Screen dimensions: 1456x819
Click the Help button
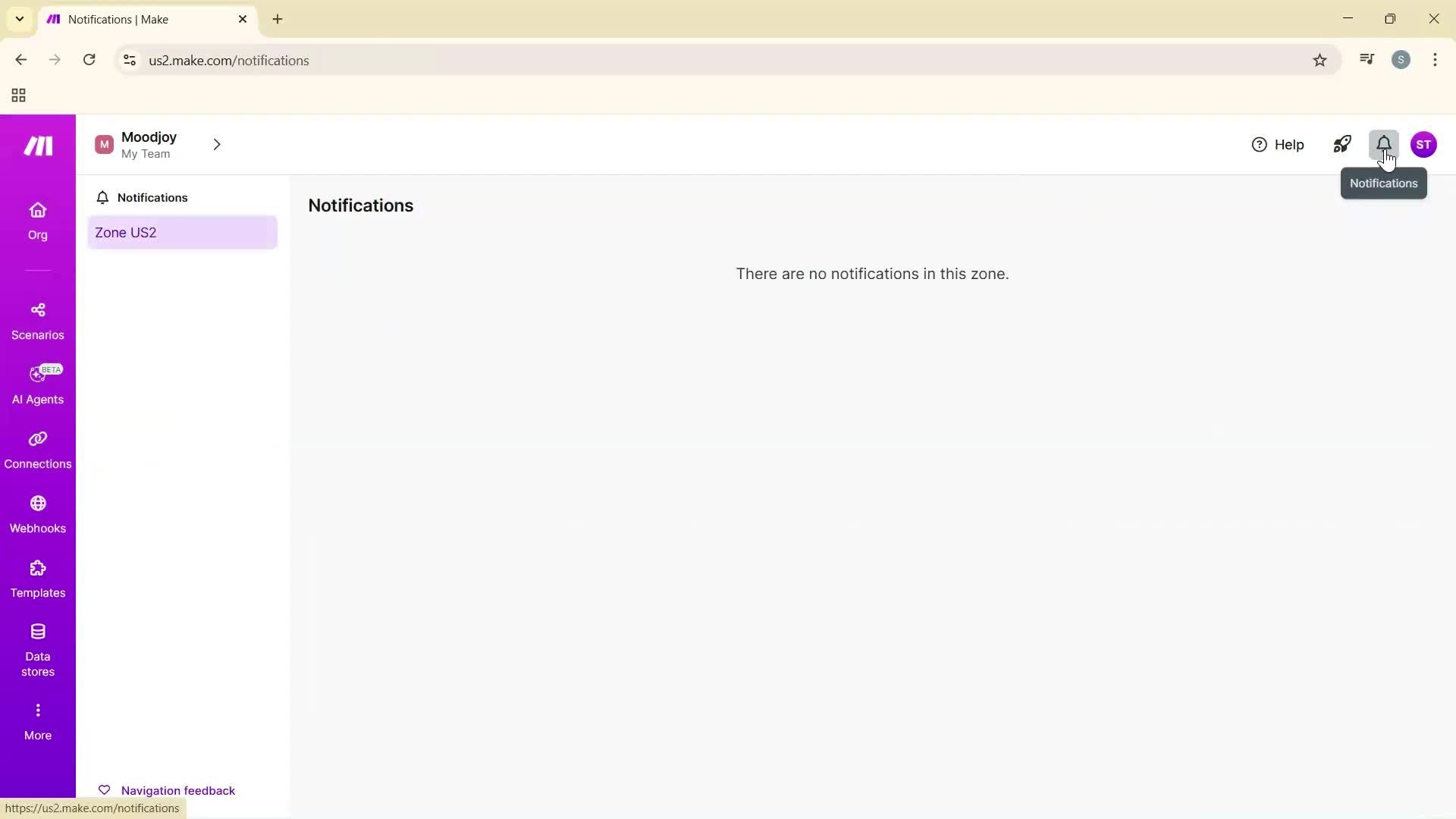tap(1279, 144)
